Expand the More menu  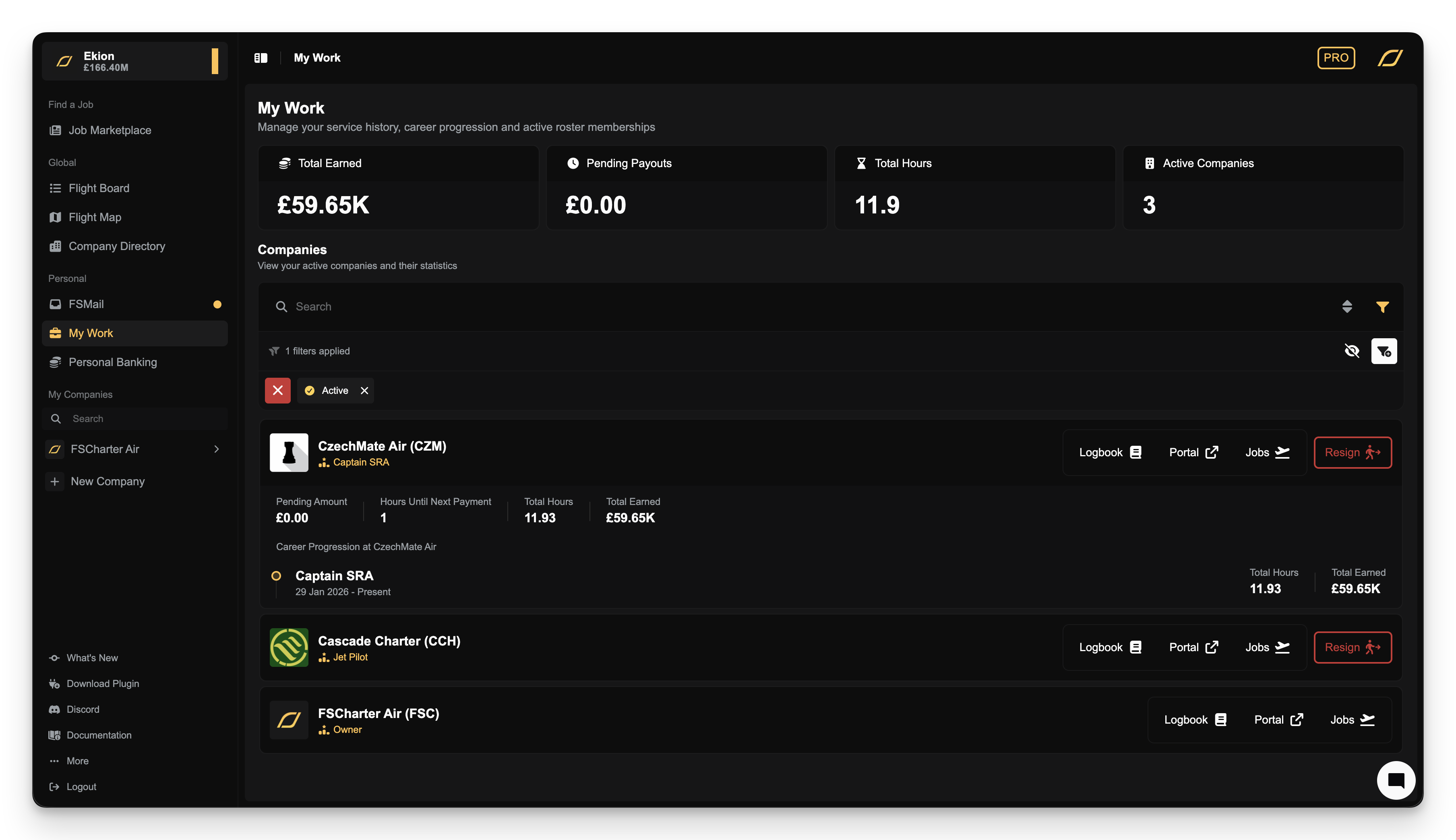pyautogui.click(x=77, y=760)
